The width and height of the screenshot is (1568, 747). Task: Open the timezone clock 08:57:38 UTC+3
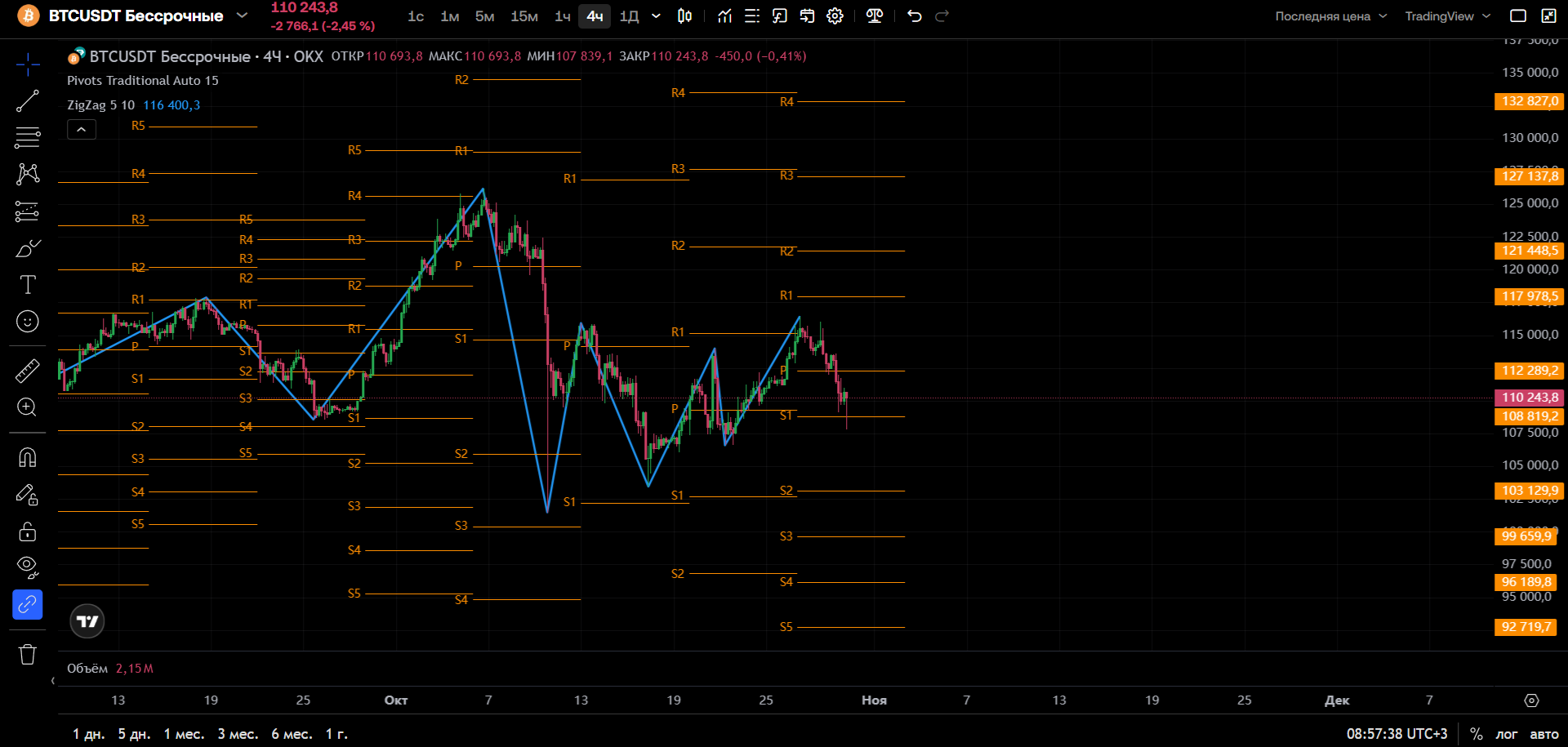[1396, 734]
